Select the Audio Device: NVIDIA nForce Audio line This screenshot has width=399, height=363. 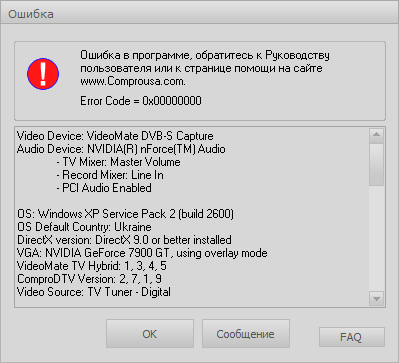(121, 149)
